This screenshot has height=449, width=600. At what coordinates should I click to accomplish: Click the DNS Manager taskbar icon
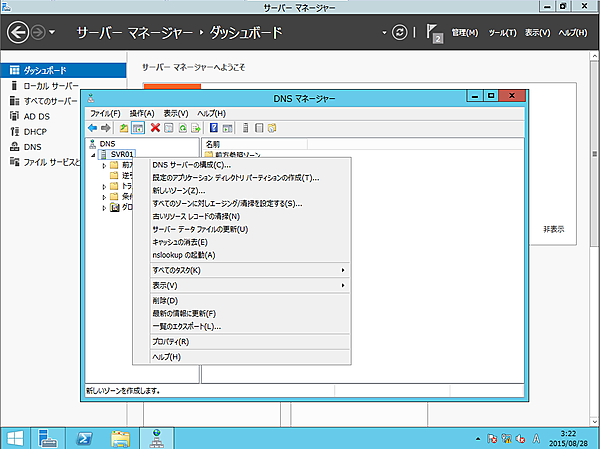coord(157,439)
